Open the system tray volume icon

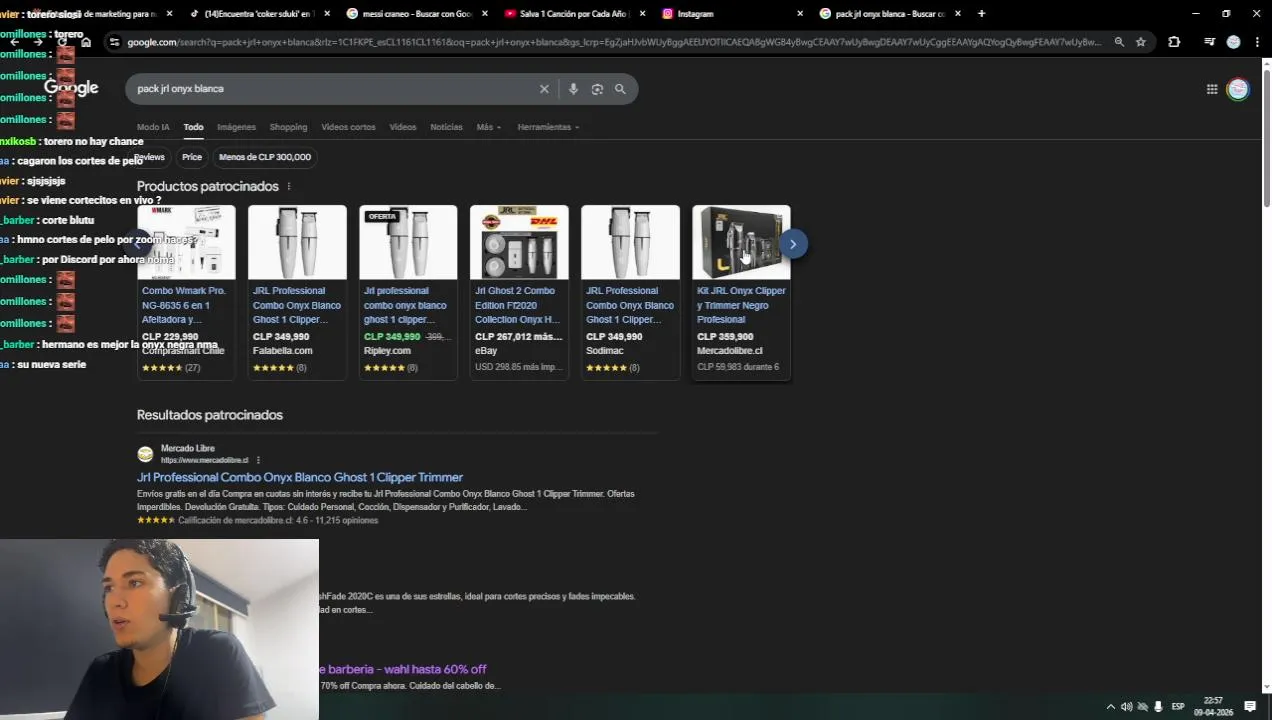tap(1127, 706)
